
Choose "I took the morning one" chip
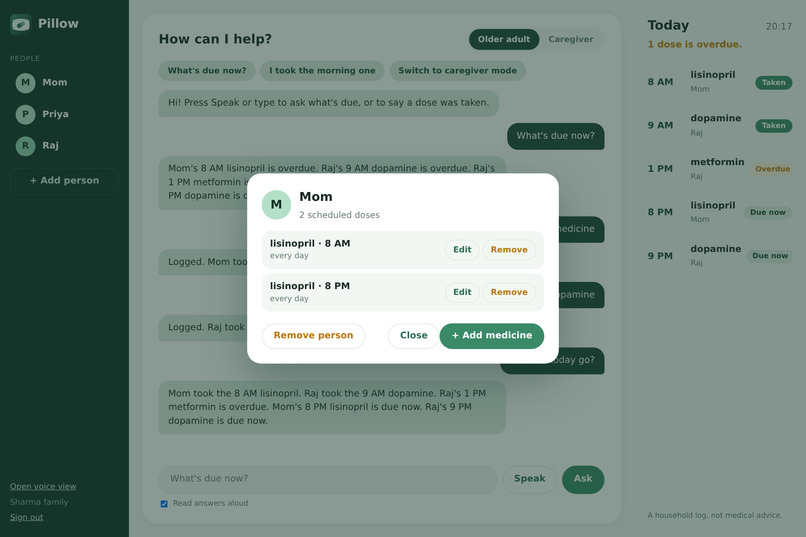[322, 71]
